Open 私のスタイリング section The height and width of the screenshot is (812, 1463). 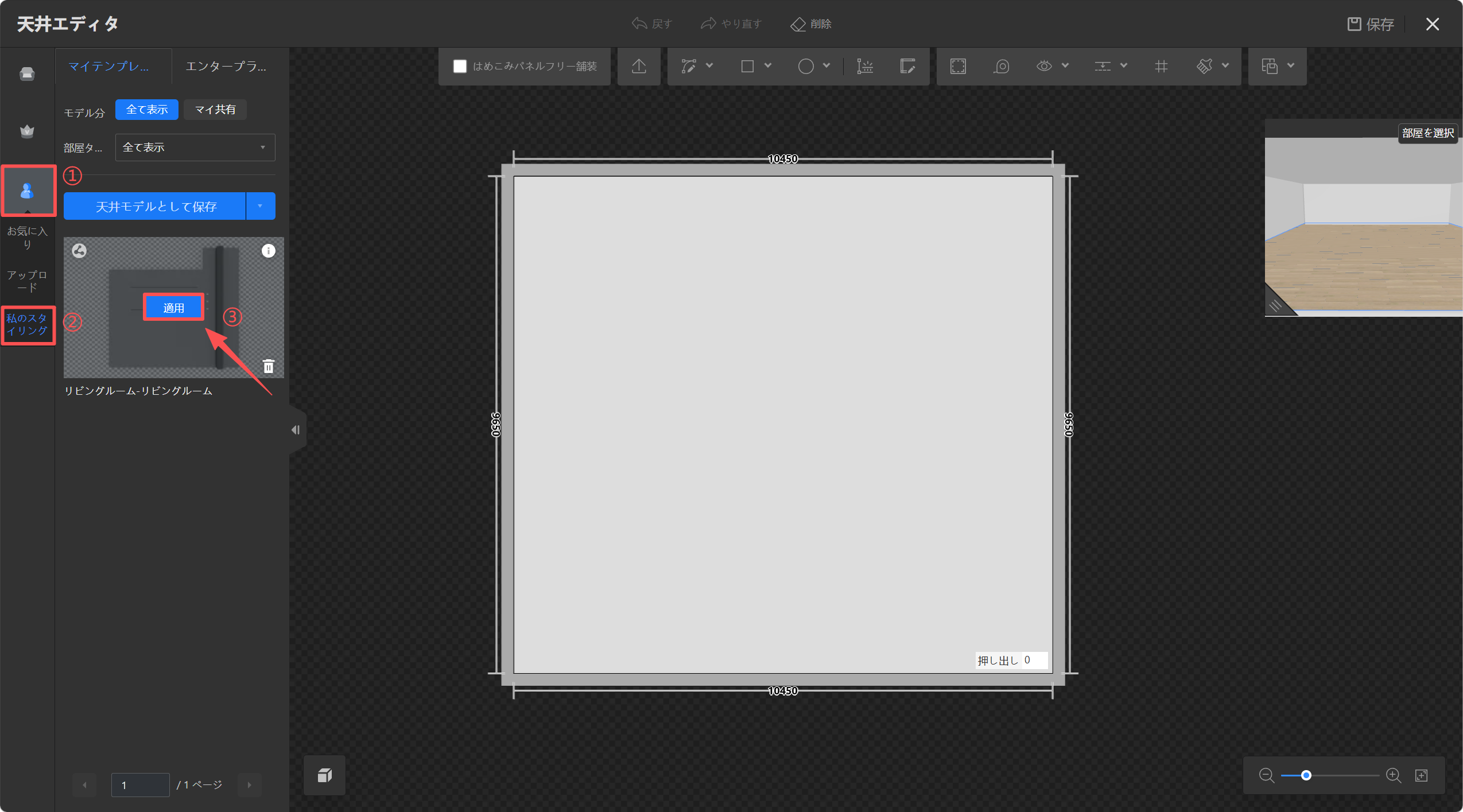point(28,325)
